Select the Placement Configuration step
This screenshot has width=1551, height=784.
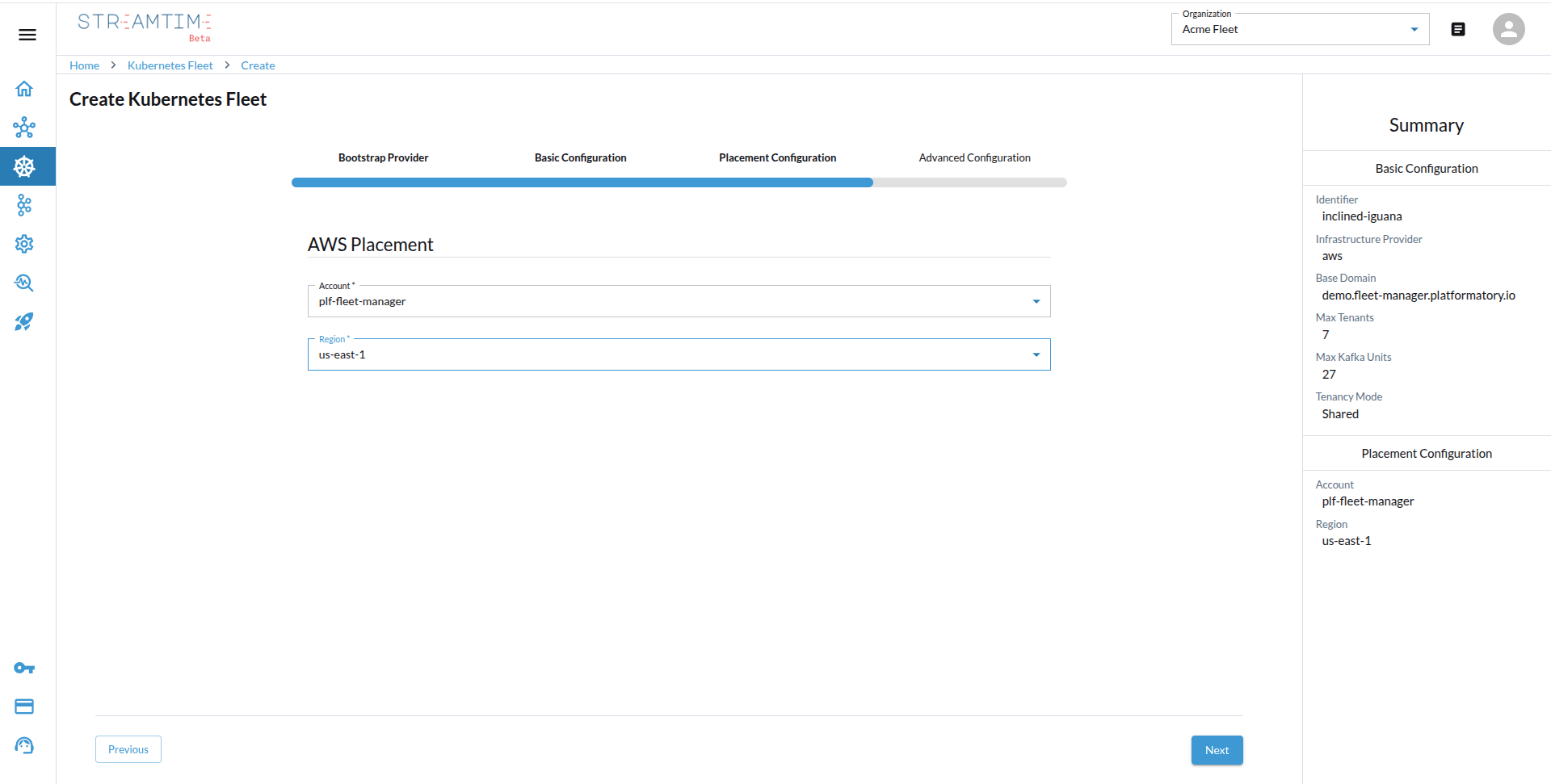tap(777, 157)
